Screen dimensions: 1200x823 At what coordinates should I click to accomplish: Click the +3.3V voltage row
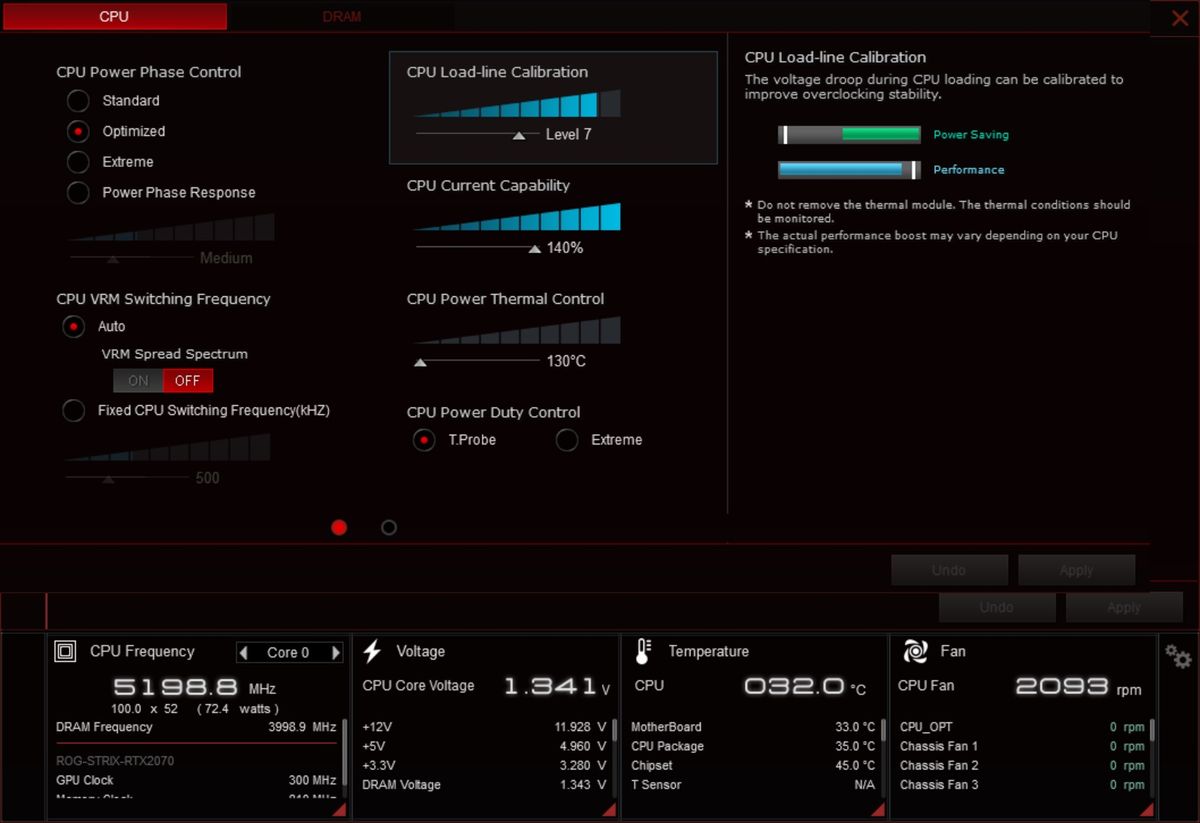tap(484, 766)
